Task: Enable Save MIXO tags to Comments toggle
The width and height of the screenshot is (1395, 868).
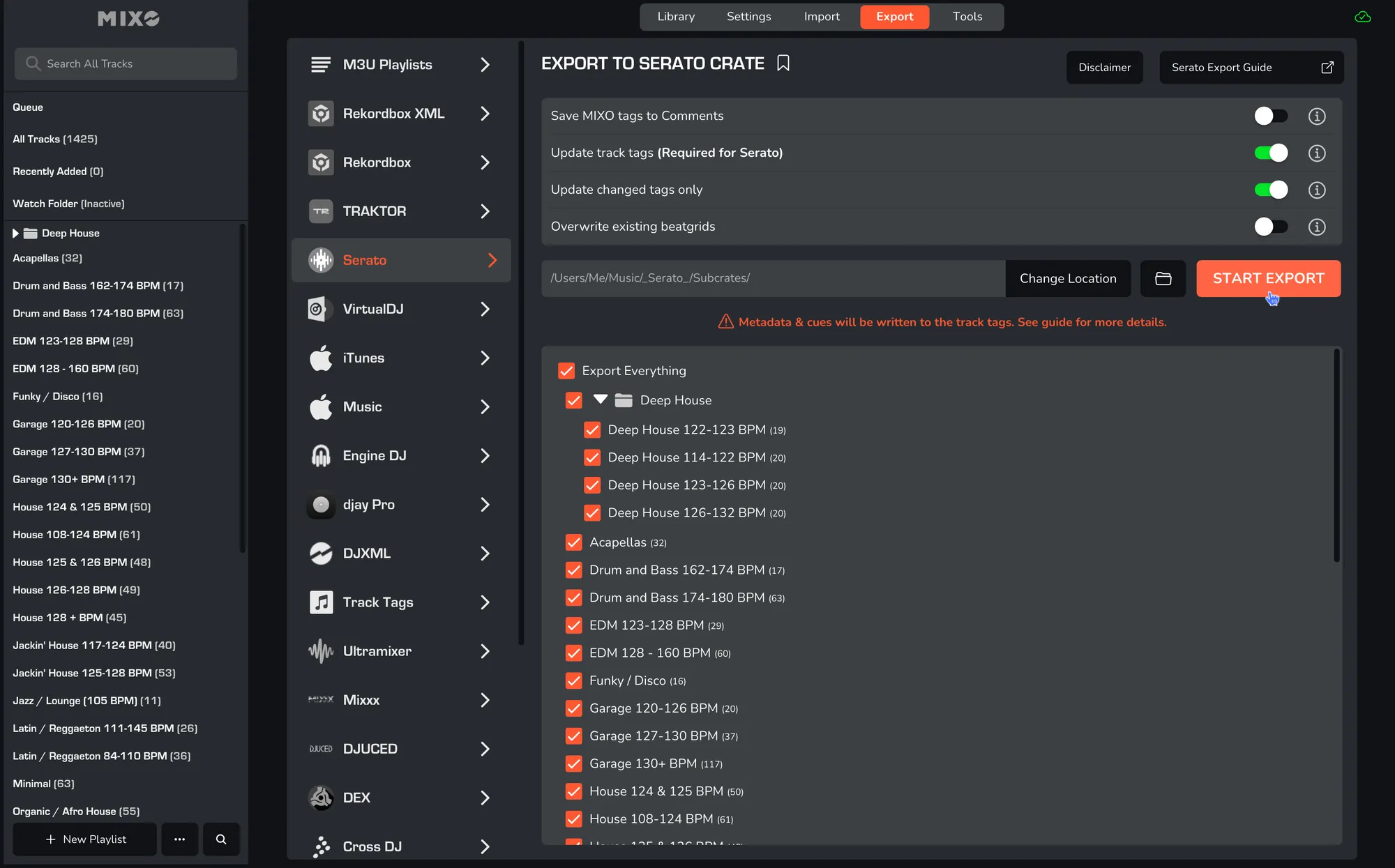Action: [1270, 116]
